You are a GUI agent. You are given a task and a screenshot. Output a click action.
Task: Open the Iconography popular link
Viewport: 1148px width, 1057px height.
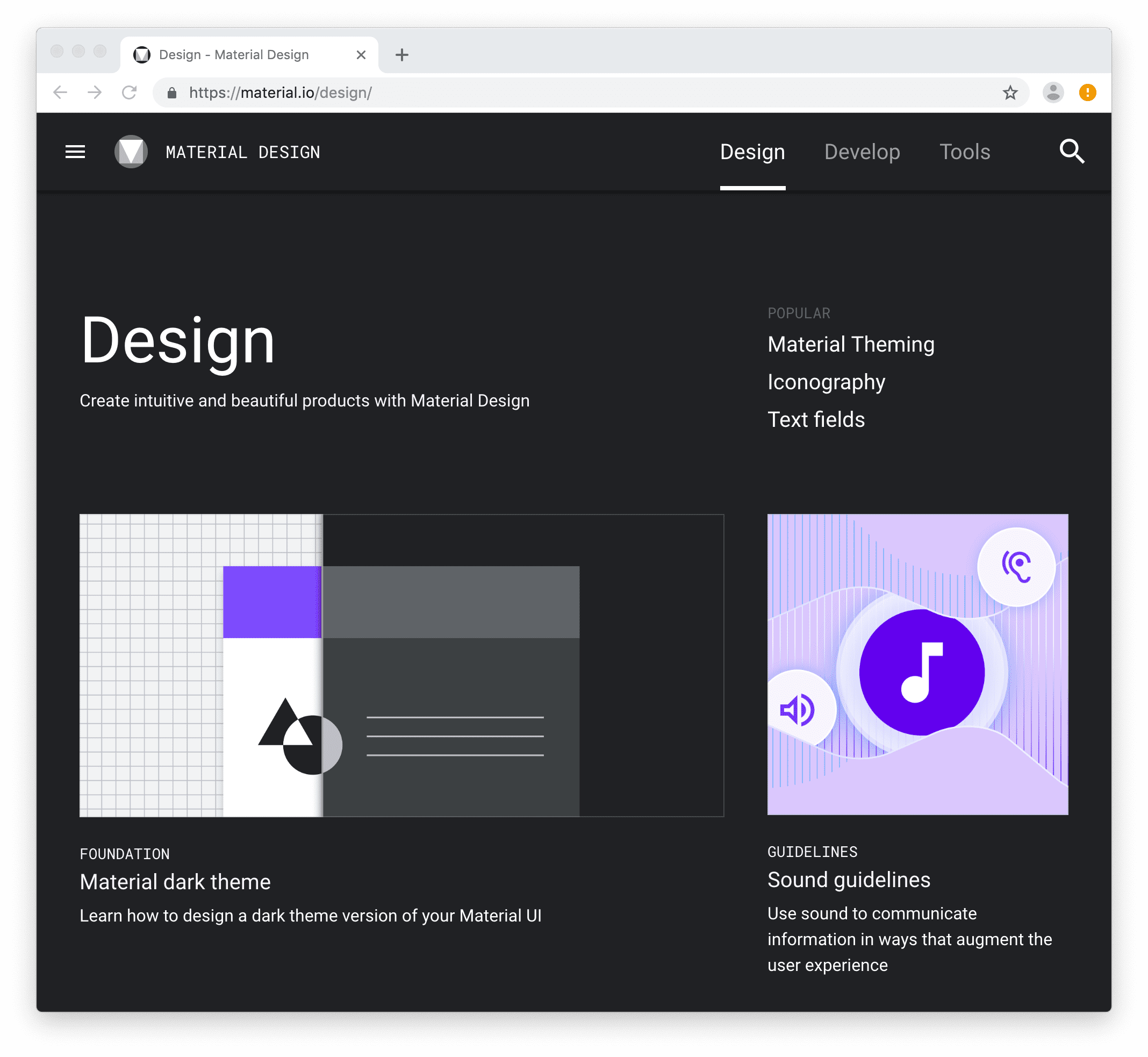pos(825,382)
